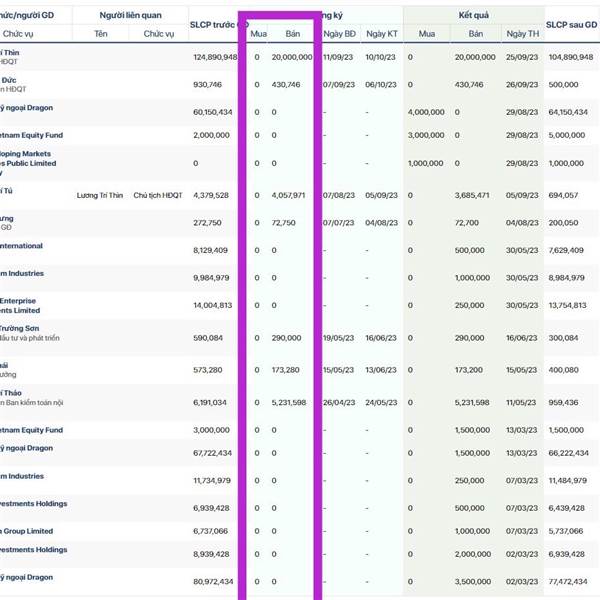The height and width of the screenshot is (600, 600).
Task: Click the 'Group Limited' shareholder name
Action: tap(27, 531)
